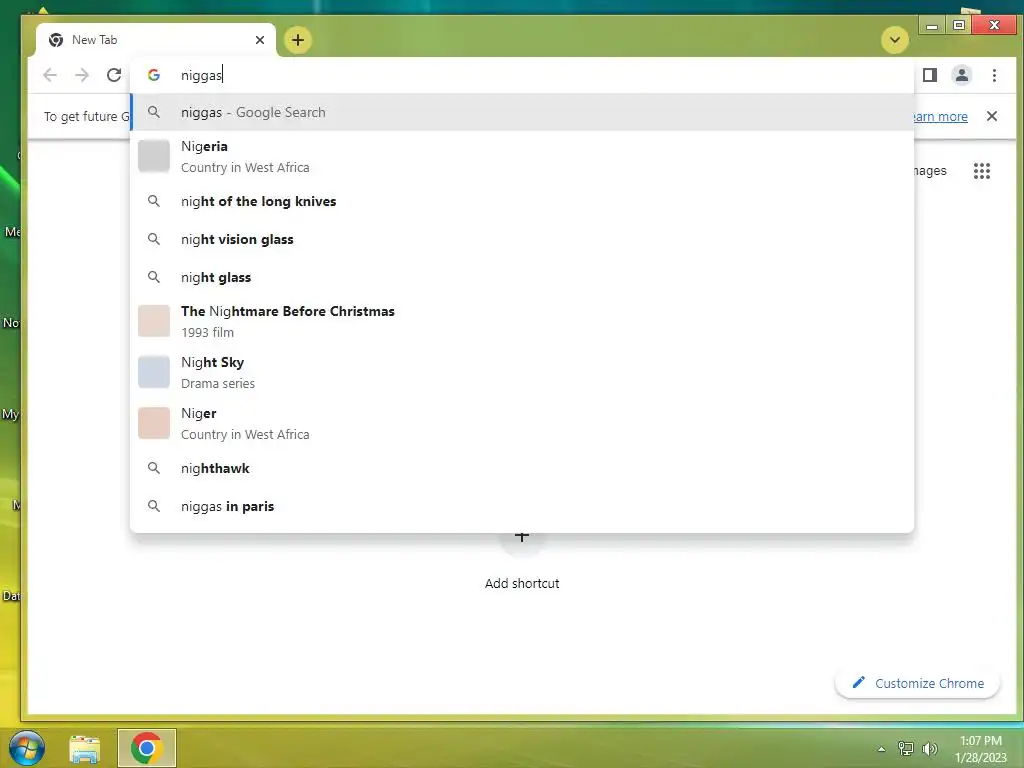Screen dimensions: 1024x768
Task: Open the Windows Start menu orb
Action: tap(26, 747)
